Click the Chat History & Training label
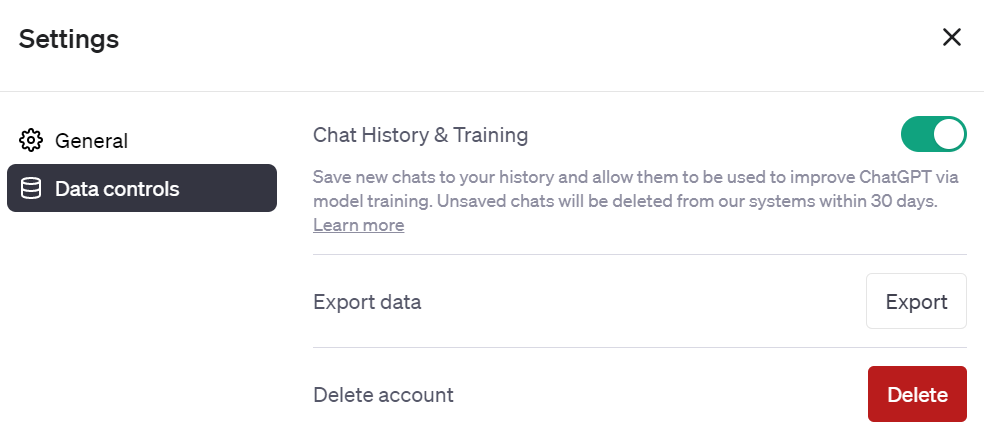The image size is (984, 448). (x=420, y=135)
